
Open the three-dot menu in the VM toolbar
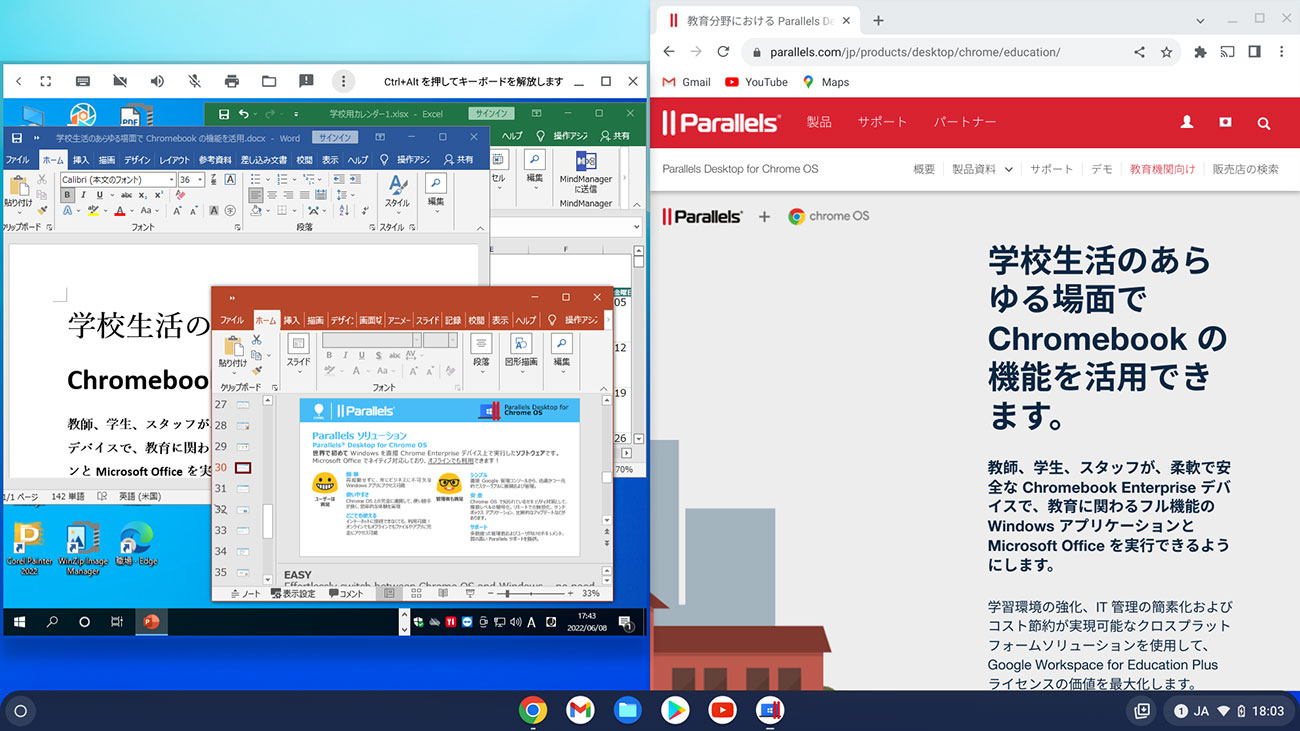point(343,81)
